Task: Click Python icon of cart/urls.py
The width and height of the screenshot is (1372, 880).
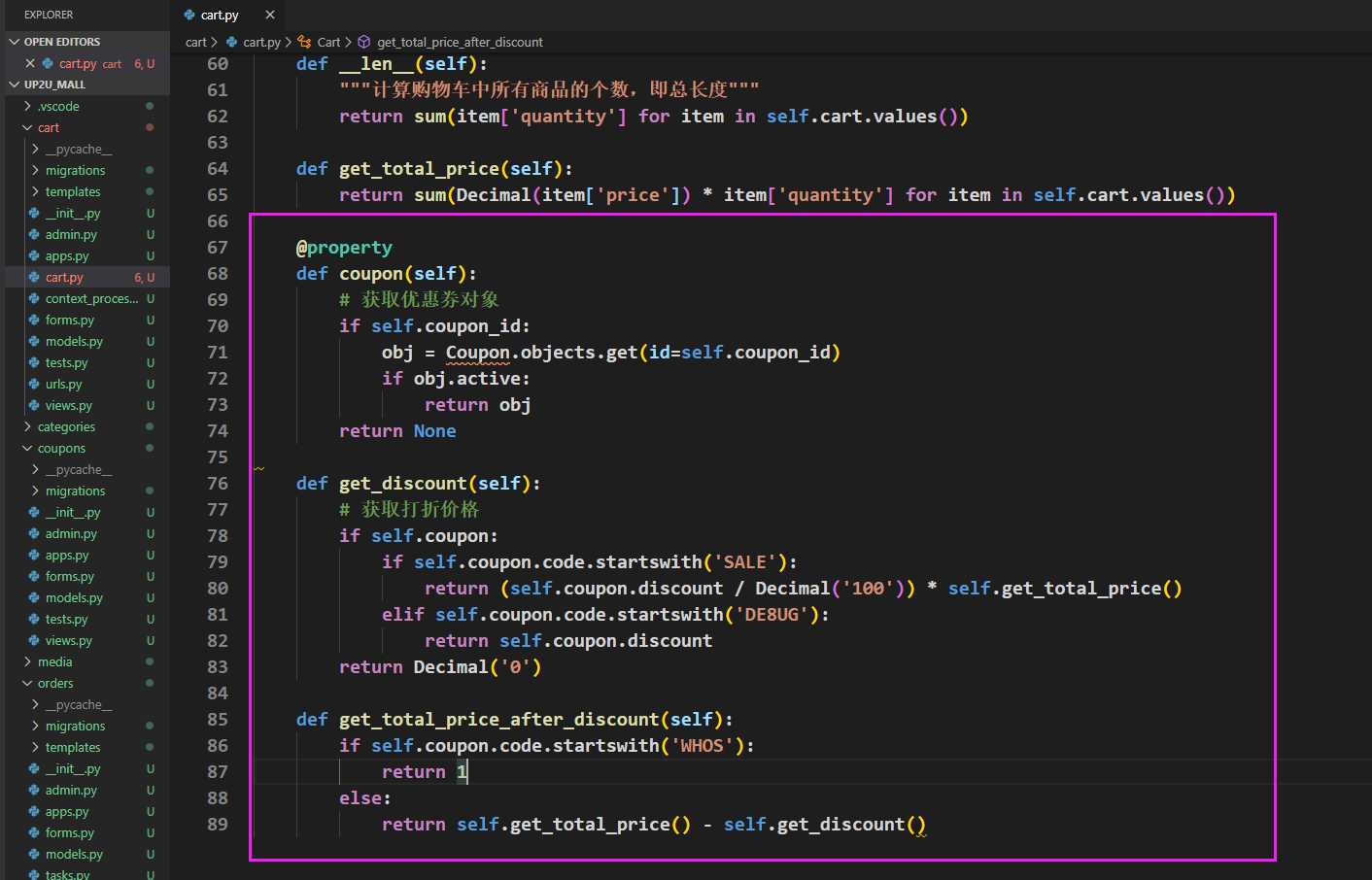Action: 35,384
